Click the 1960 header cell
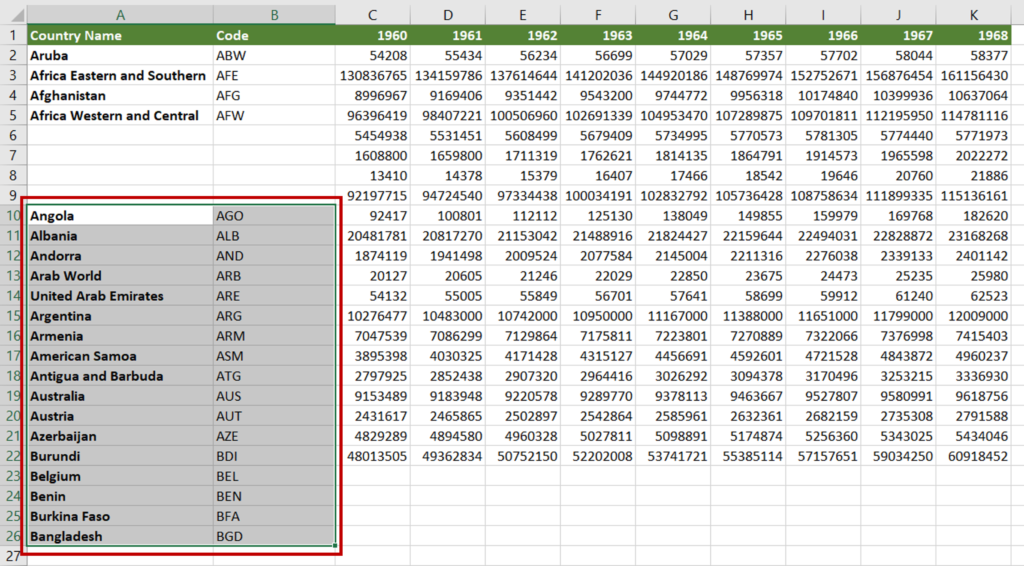Screen dimensions: 1024x566 pyautogui.click(x=372, y=35)
